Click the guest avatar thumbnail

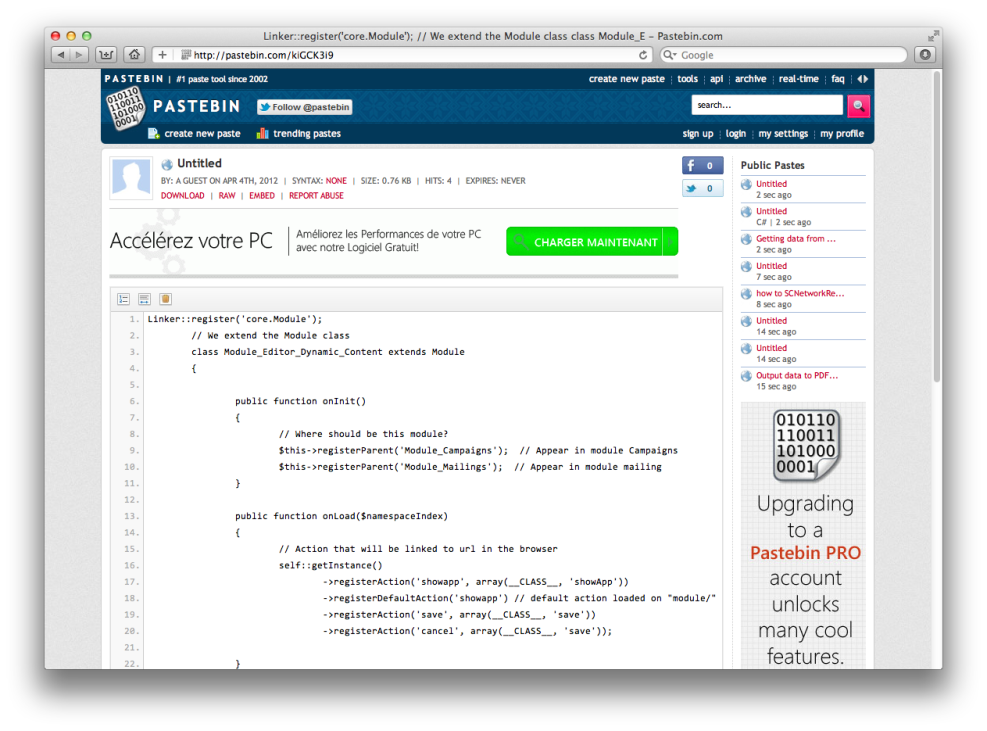coord(131,178)
